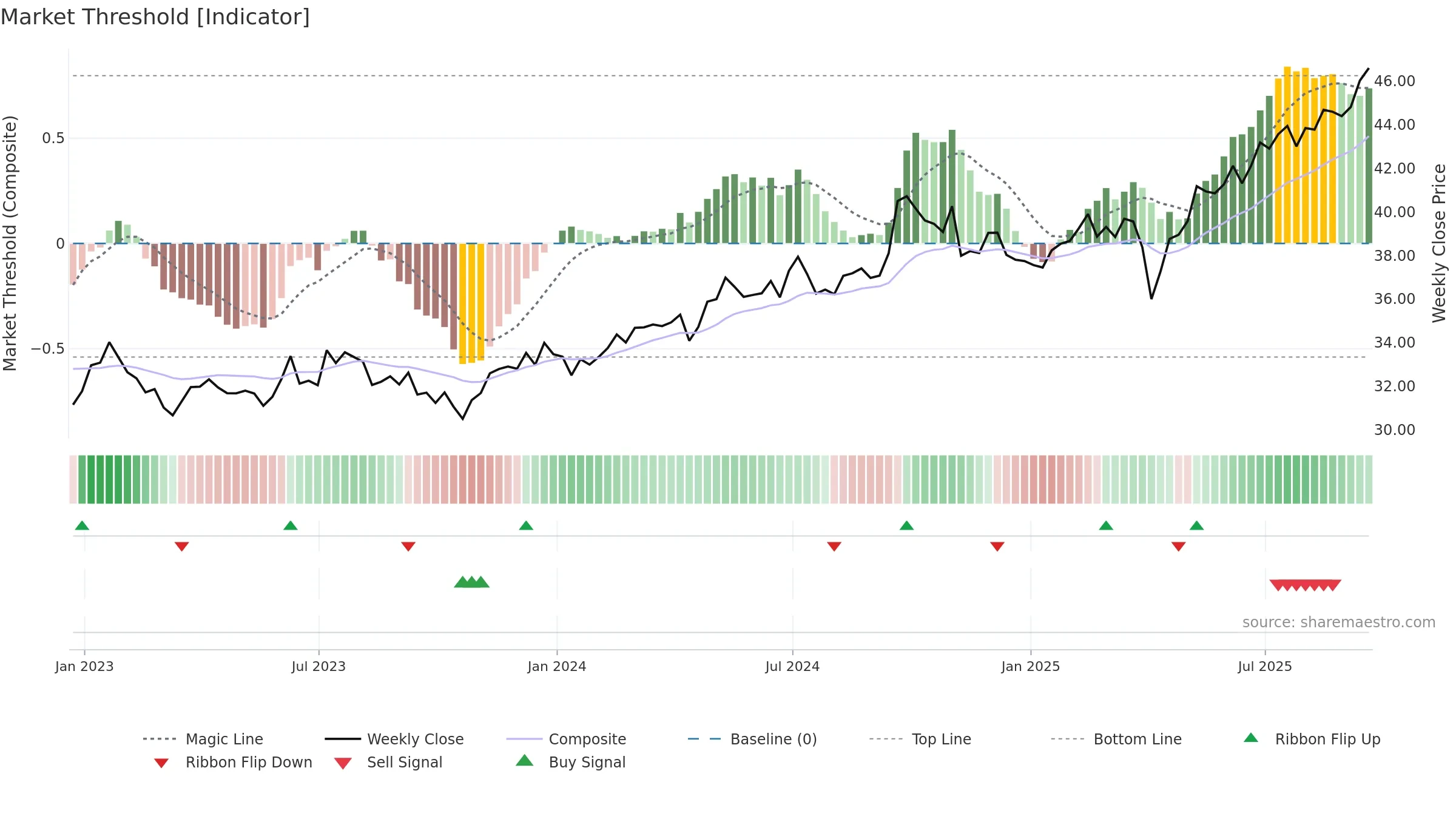Click the Jul 2024 x-axis label
The image size is (1456, 819).
coord(792,667)
